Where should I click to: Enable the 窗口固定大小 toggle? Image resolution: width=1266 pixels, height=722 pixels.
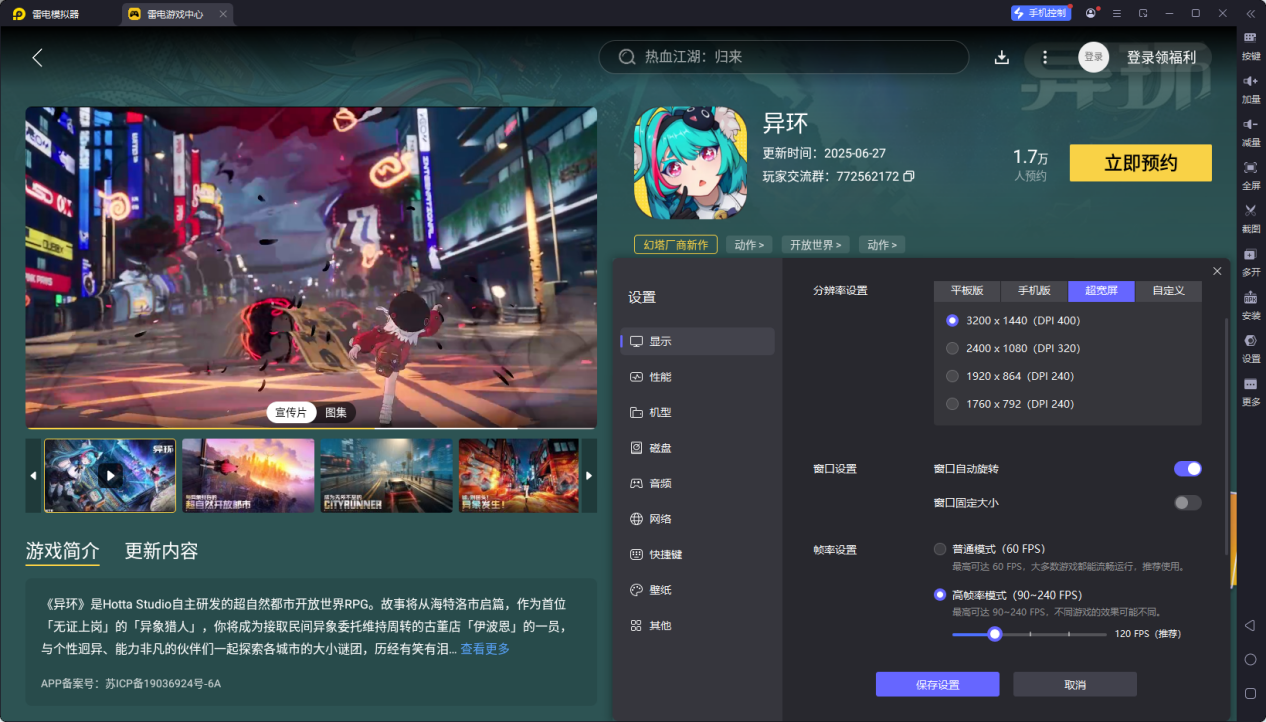[1187, 503]
